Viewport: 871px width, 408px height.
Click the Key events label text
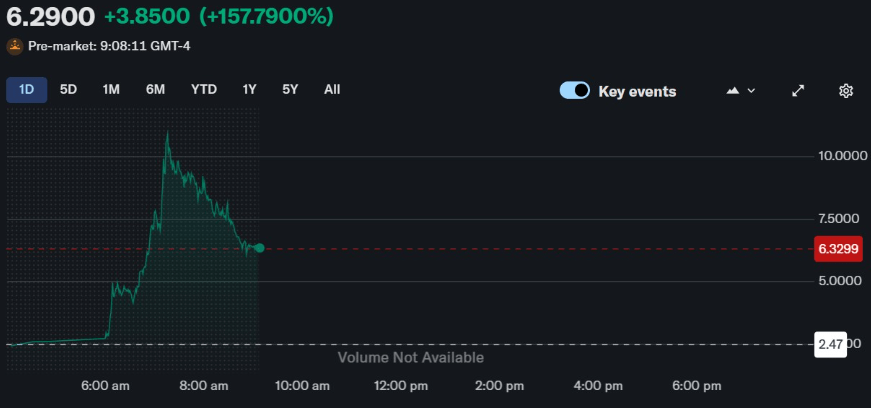637,91
